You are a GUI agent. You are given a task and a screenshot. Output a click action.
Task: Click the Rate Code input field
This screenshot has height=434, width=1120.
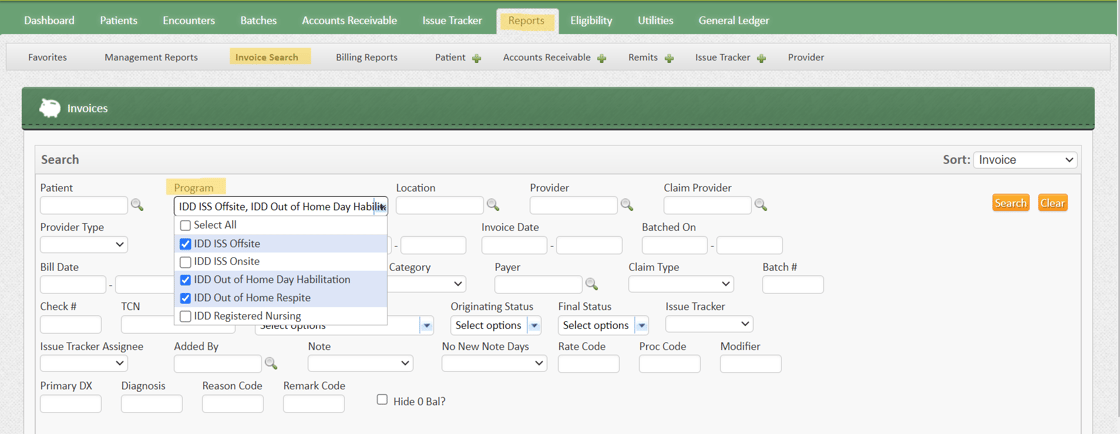pos(589,363)
